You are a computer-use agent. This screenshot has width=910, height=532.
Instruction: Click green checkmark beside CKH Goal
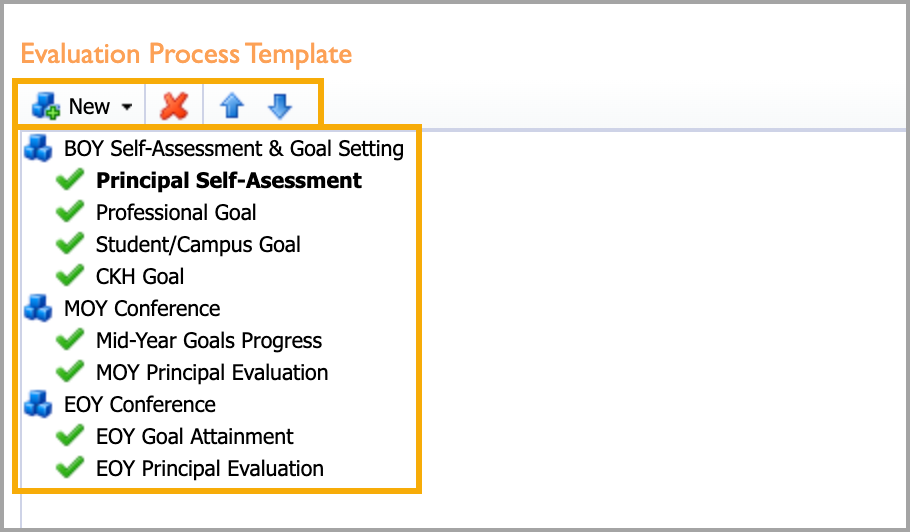70,276
